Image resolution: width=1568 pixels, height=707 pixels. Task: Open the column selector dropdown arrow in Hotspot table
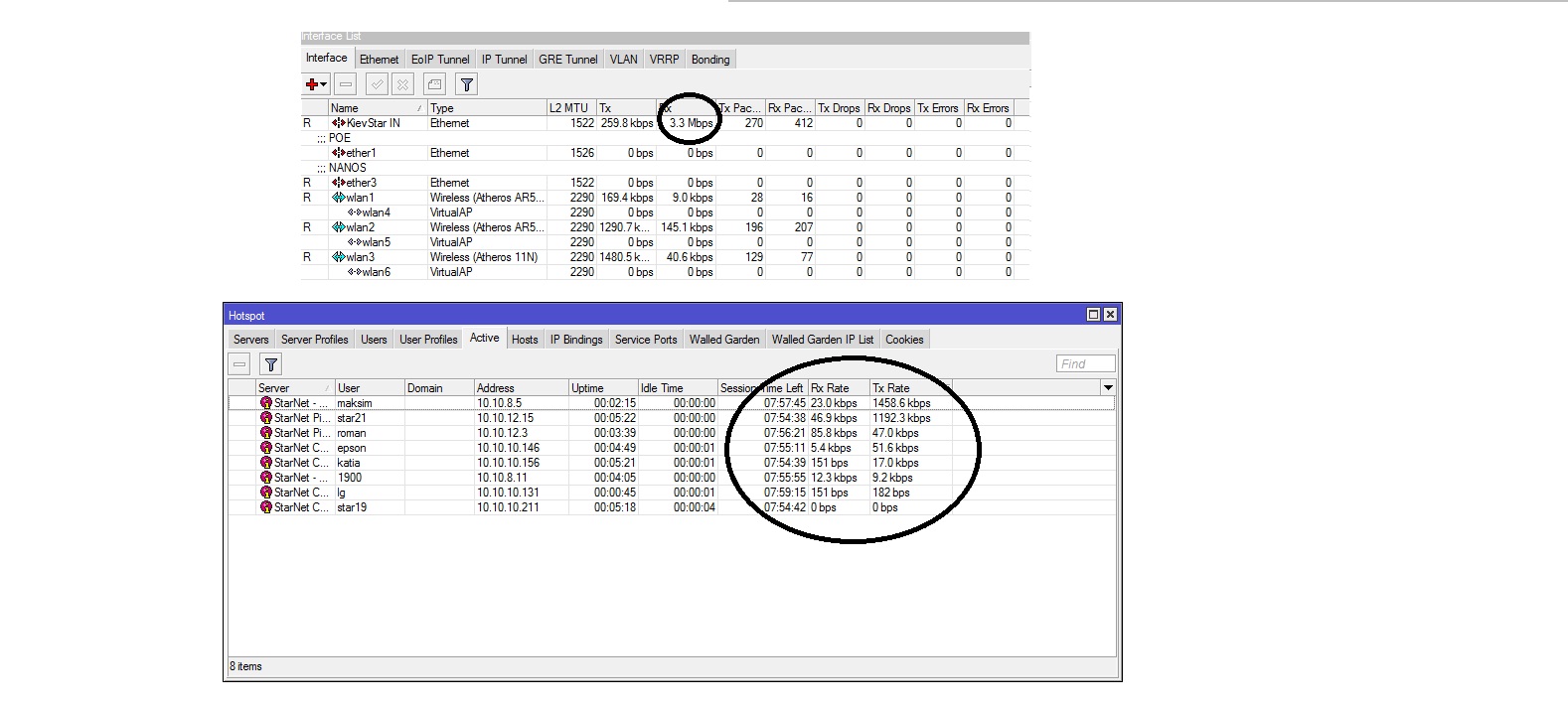click(1108, 387)
